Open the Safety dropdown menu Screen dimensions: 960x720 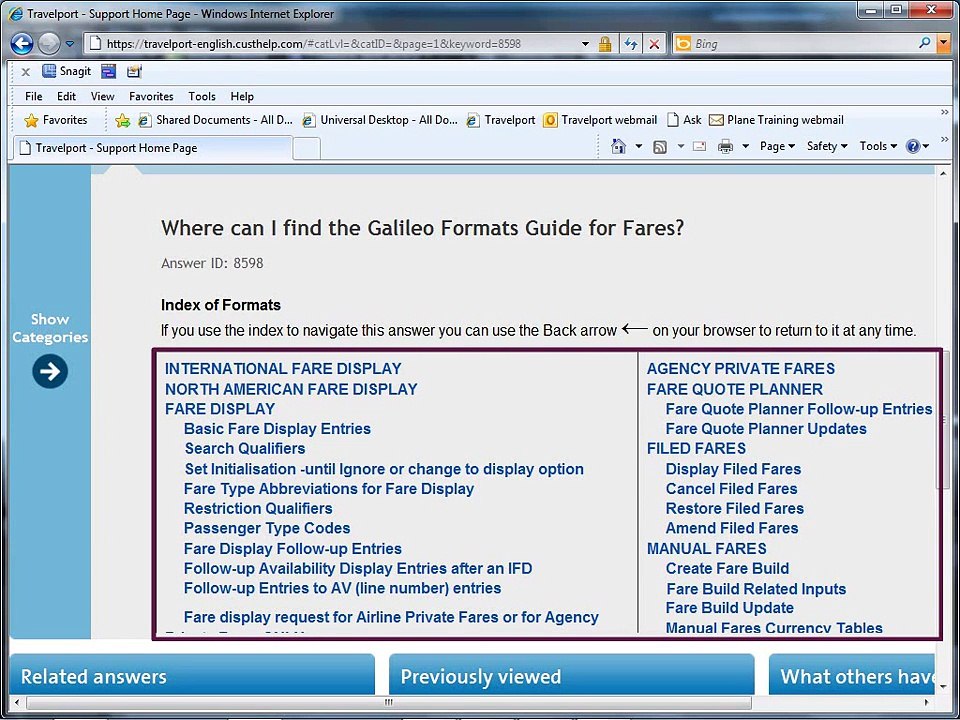point(827,146)
